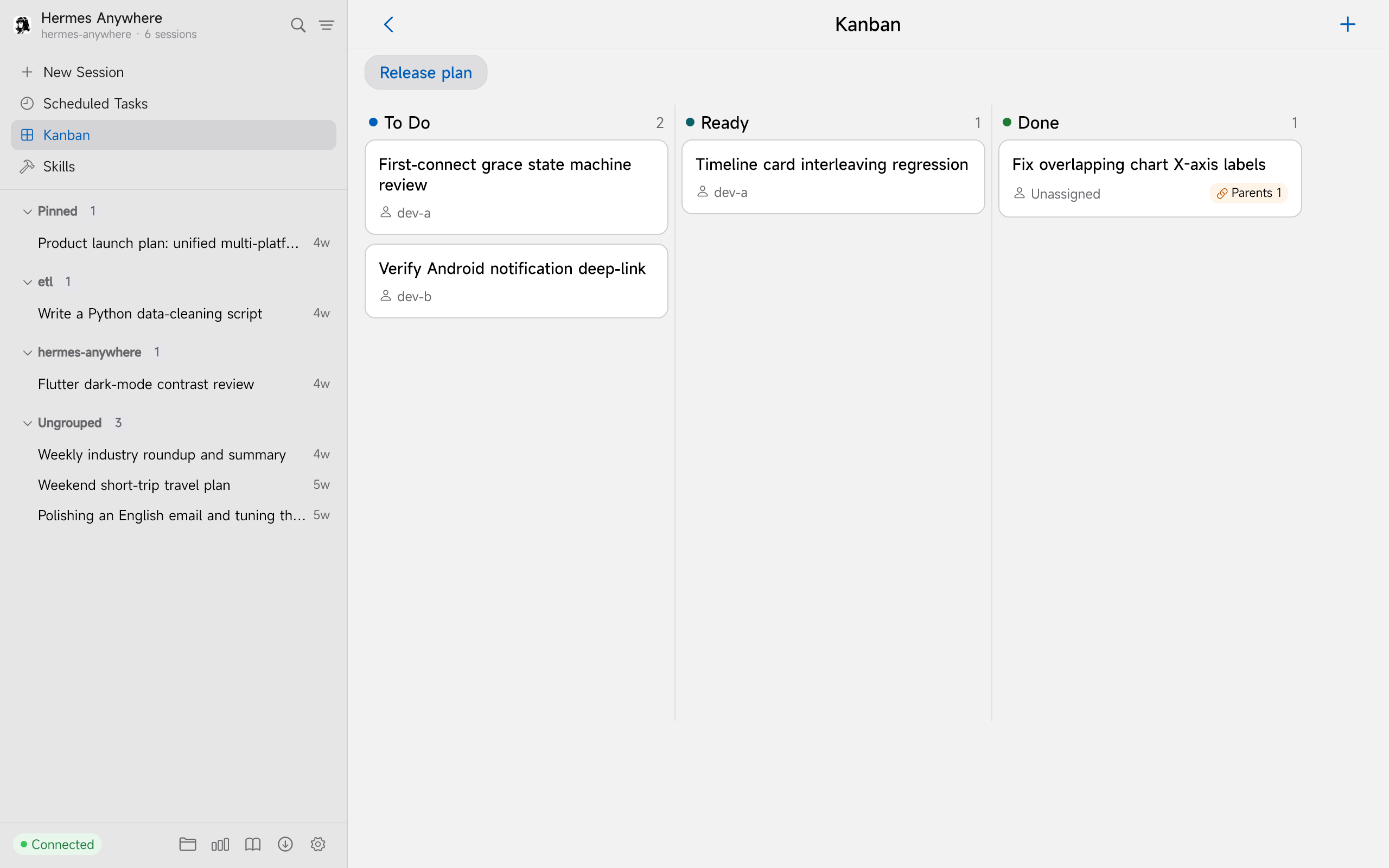
Task: Click the Ready column header
Action: point(833,122)
